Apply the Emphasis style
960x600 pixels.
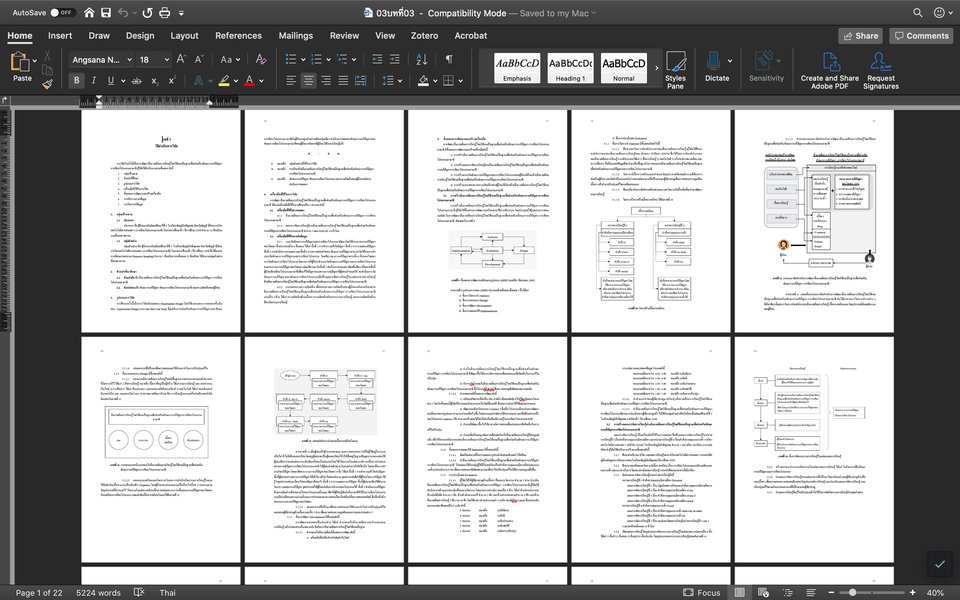[x=517, y=68]
